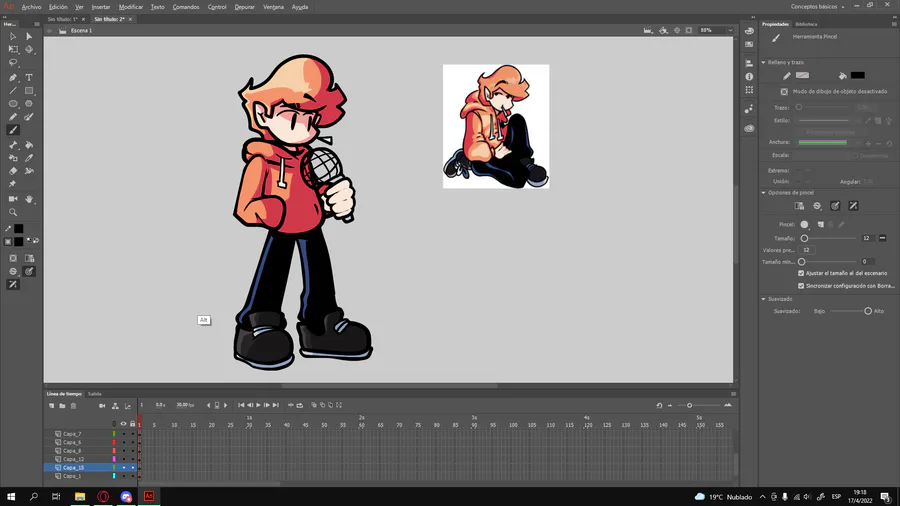
Task: Adjust the 'Suavizado' smoothing slider handle
Action: pyautogui.click(x=868, y=311)
